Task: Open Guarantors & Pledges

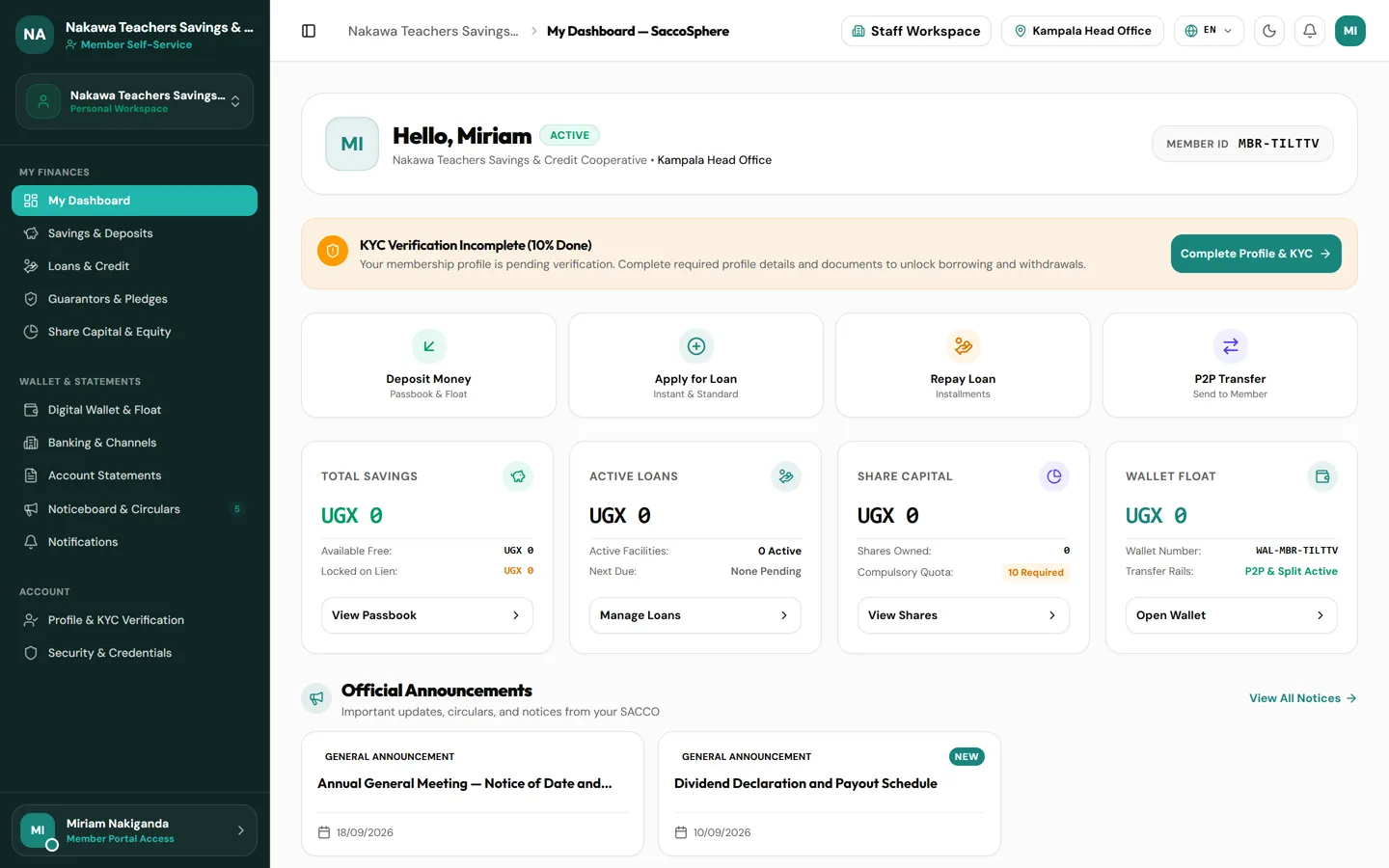Action: [134, 299]
